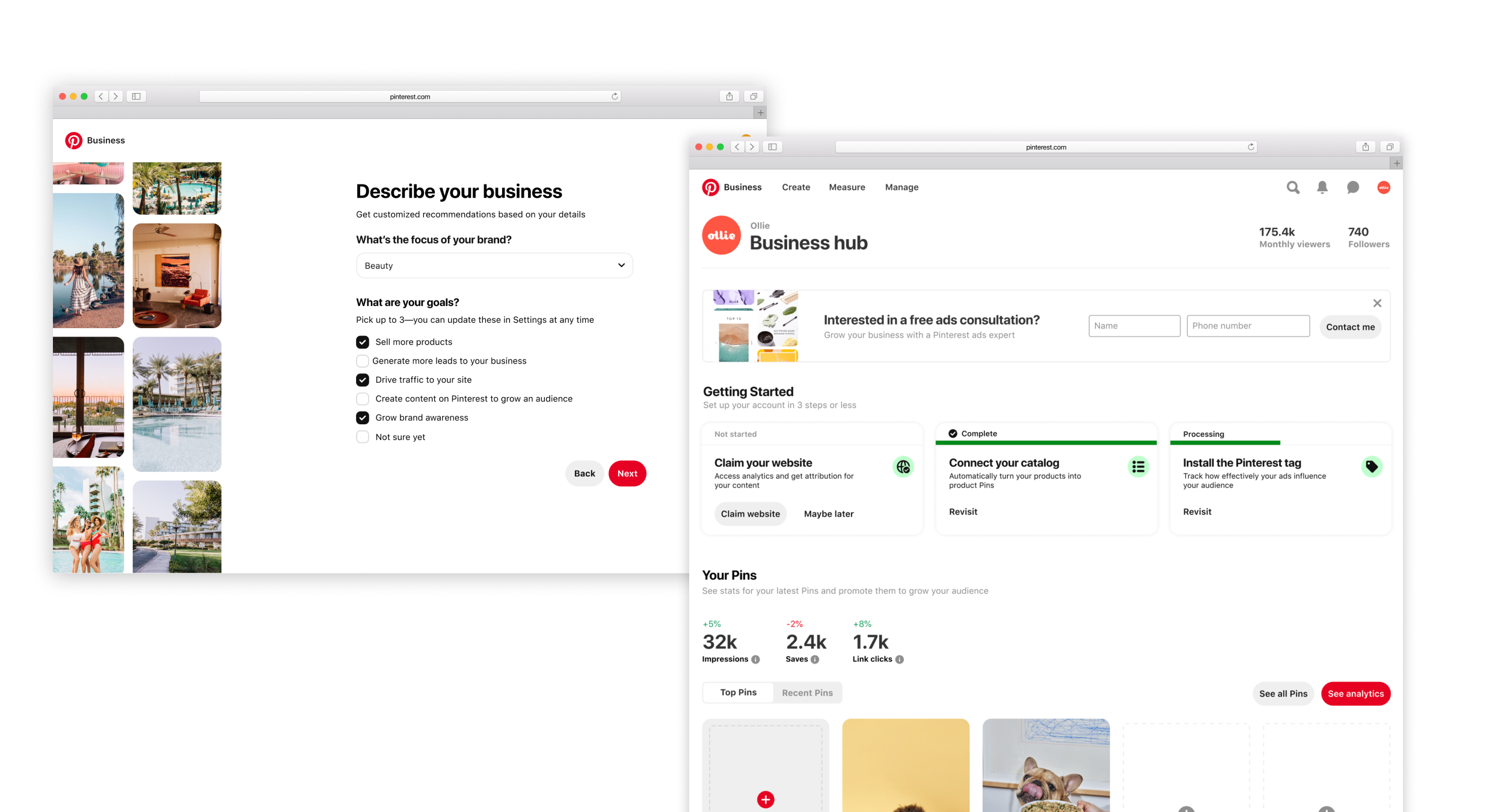The image size is (1498, 812).
Task: Click the Impressions info icon
Action: pos(756,659)
